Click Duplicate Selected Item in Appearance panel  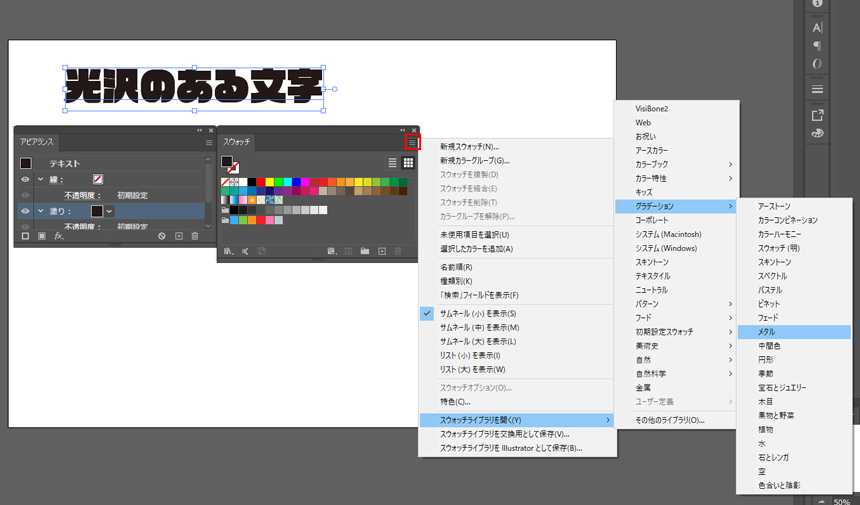click(179, 236)
